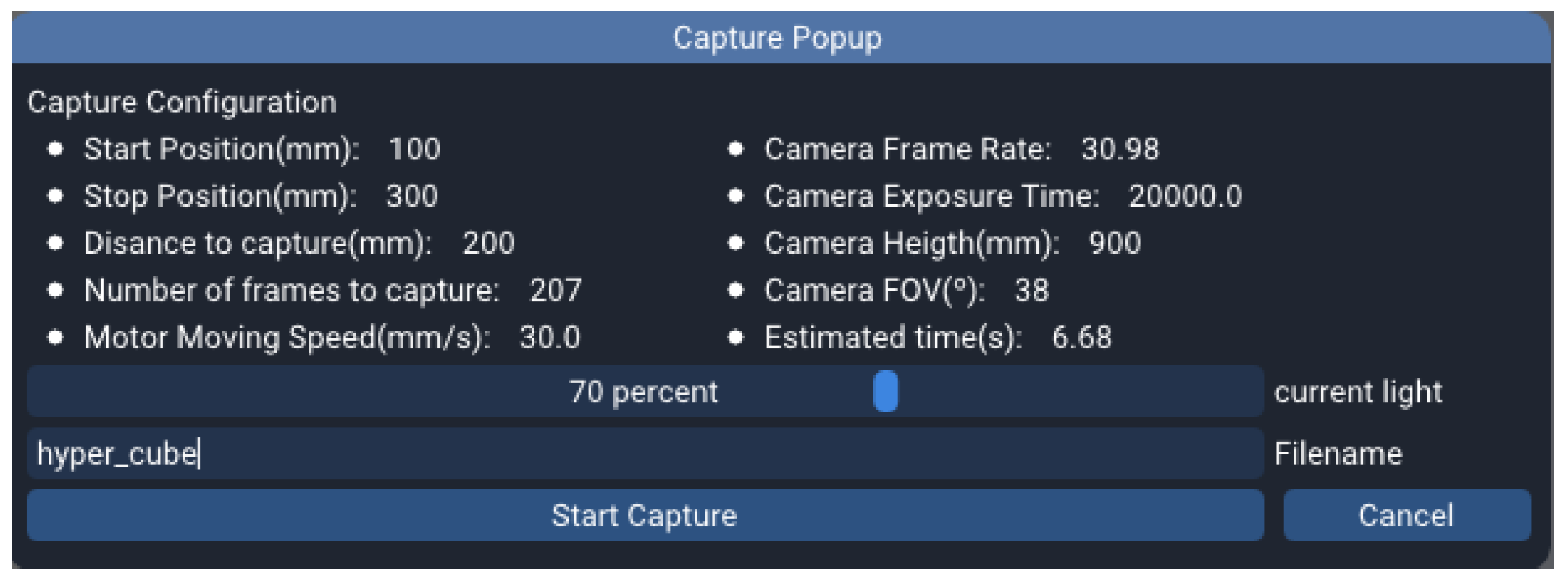Focus the hyper_cube filename input field
The width and height of the screenshot is (1568, 582).
tap(644, 454)
